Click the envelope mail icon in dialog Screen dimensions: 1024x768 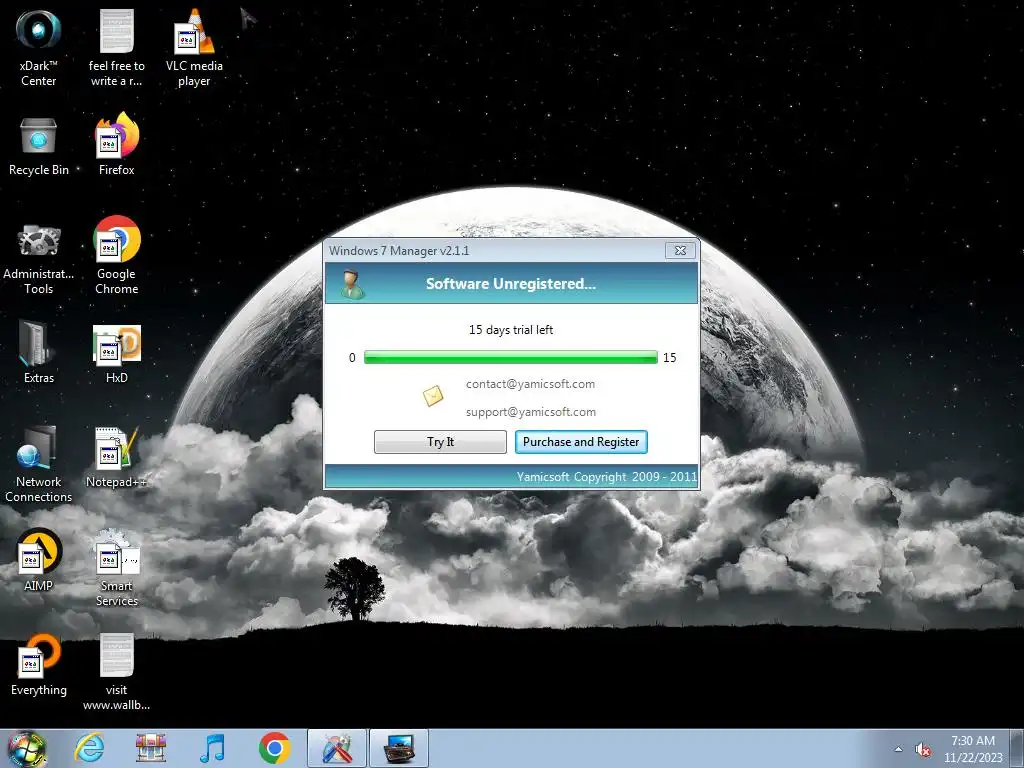(x=432, y=395)
